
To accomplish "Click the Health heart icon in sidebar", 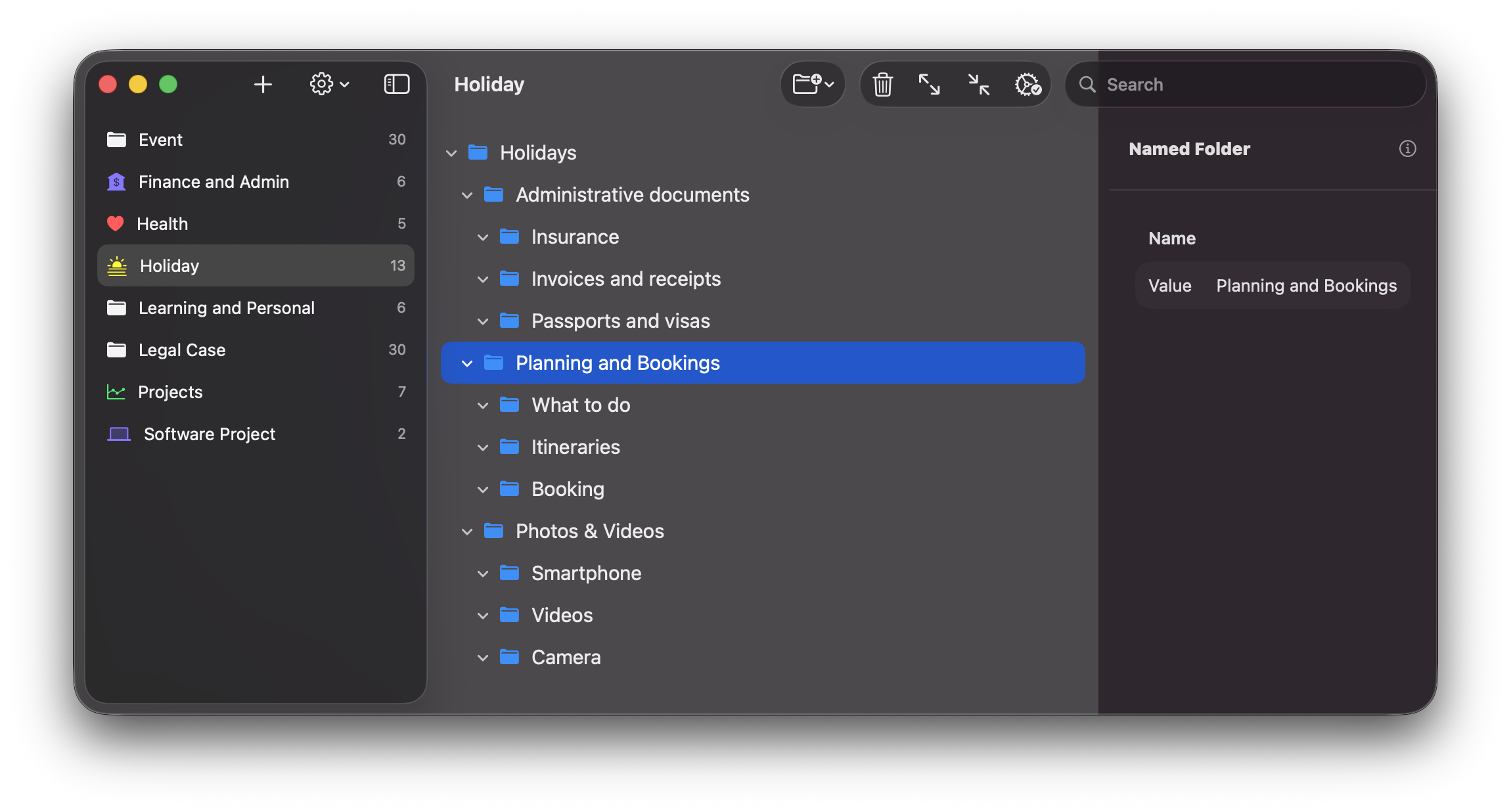I will (116, 223).
